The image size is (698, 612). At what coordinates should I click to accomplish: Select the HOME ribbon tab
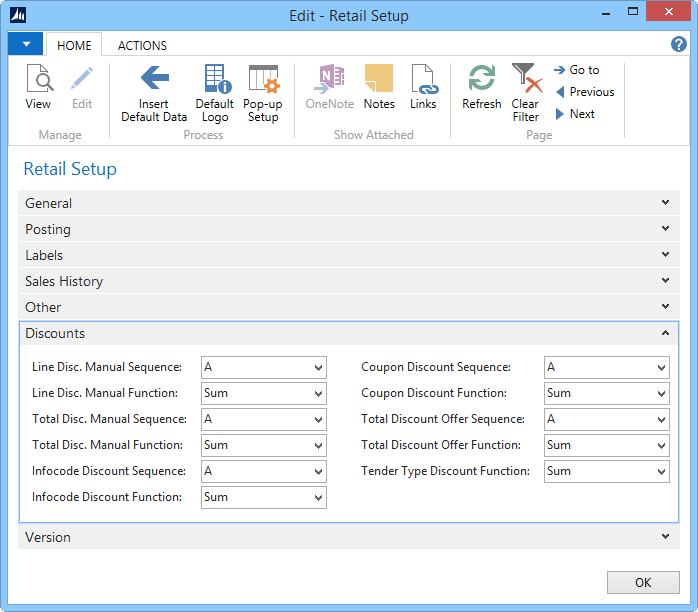coord(74,45)
